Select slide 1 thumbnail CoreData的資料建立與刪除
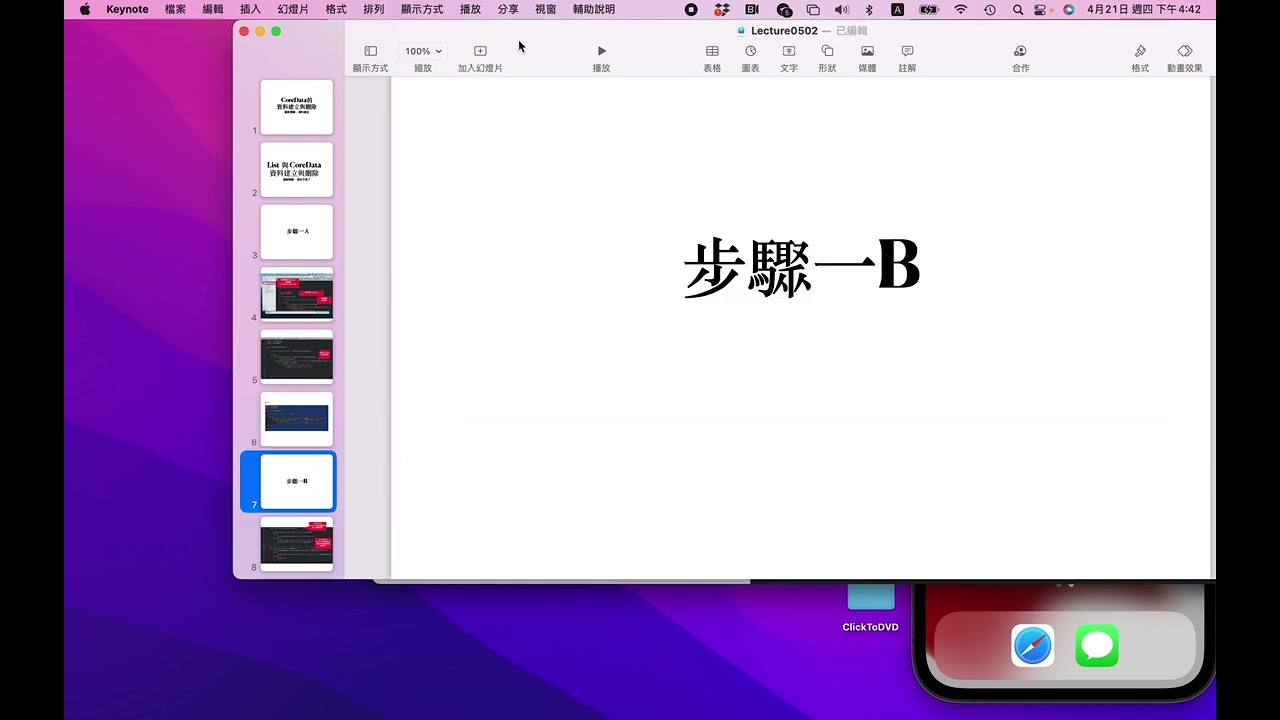 point(297,107)
